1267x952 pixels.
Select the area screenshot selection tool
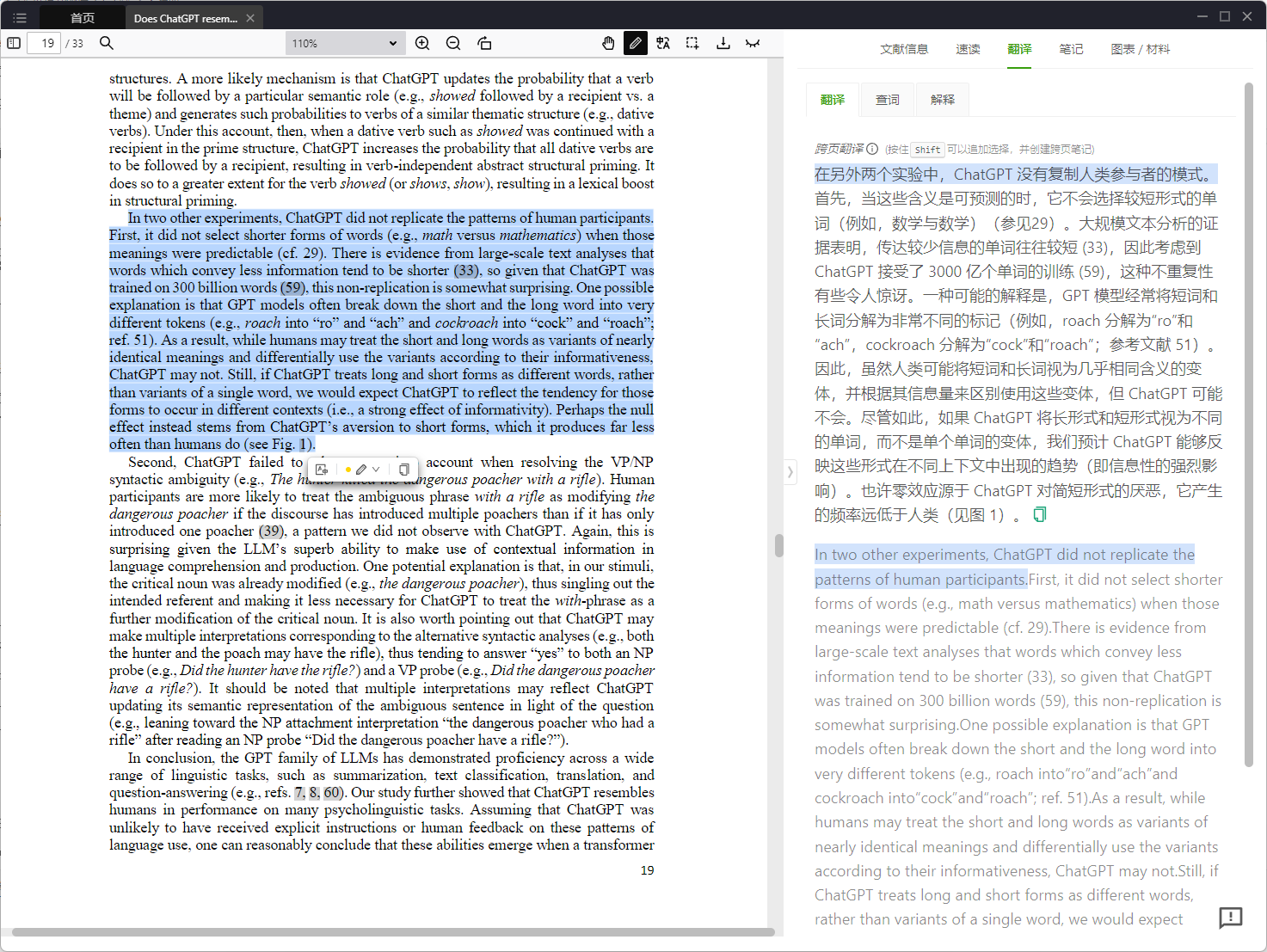pos(692,43)
